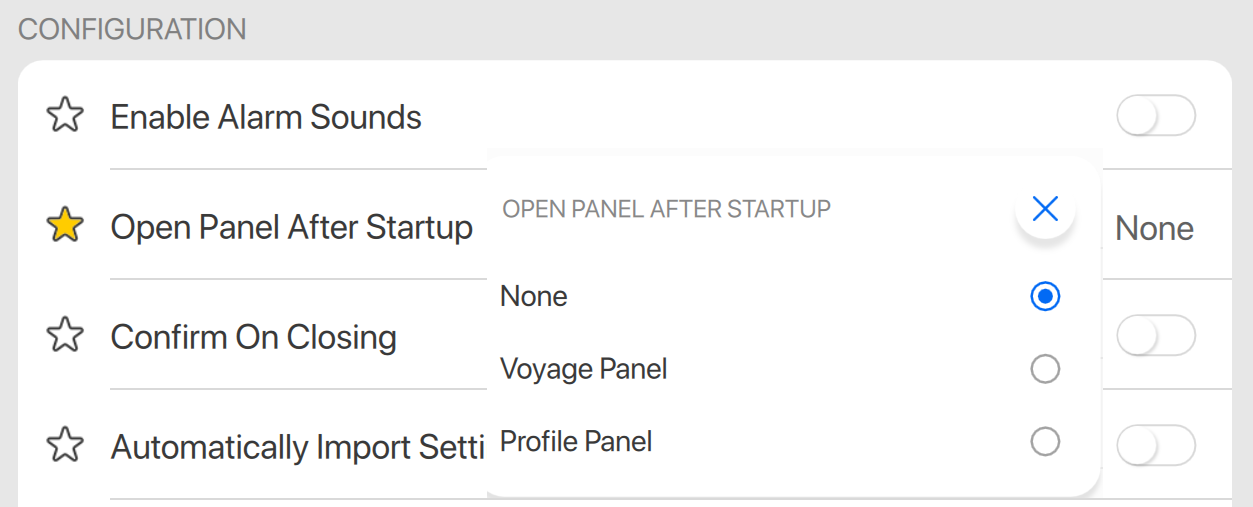The image size is (1253, 507).
Task: Click the Enable Alarm Sounds label
Action: pyautogui.click(x=266, y=117)
